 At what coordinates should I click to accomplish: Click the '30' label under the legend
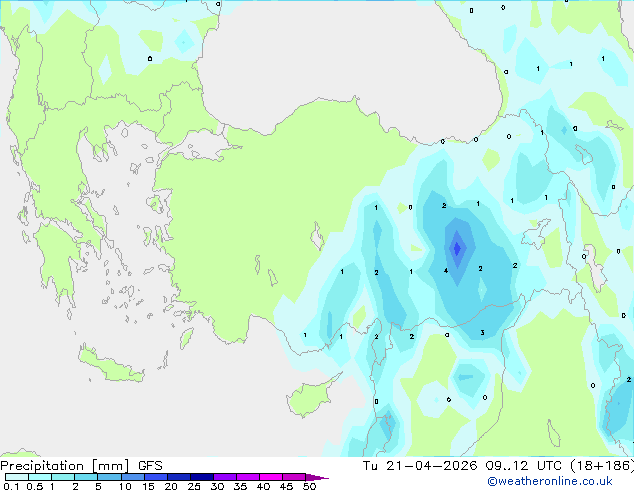tap(217, 486)
